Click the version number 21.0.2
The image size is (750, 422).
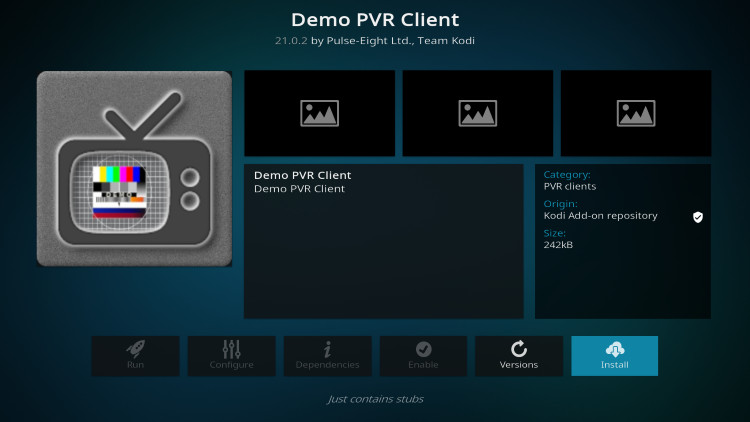click(291, 41)
